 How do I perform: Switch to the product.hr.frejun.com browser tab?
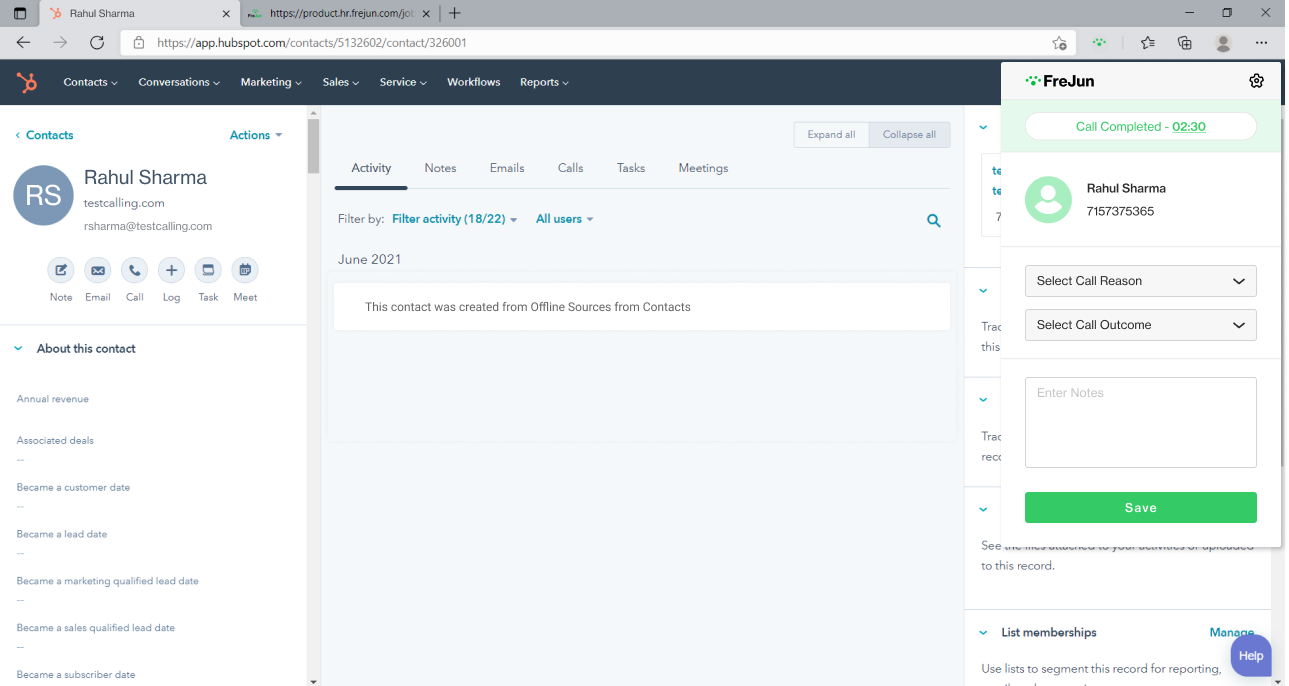pyautogui.click(x=340, y=14)
